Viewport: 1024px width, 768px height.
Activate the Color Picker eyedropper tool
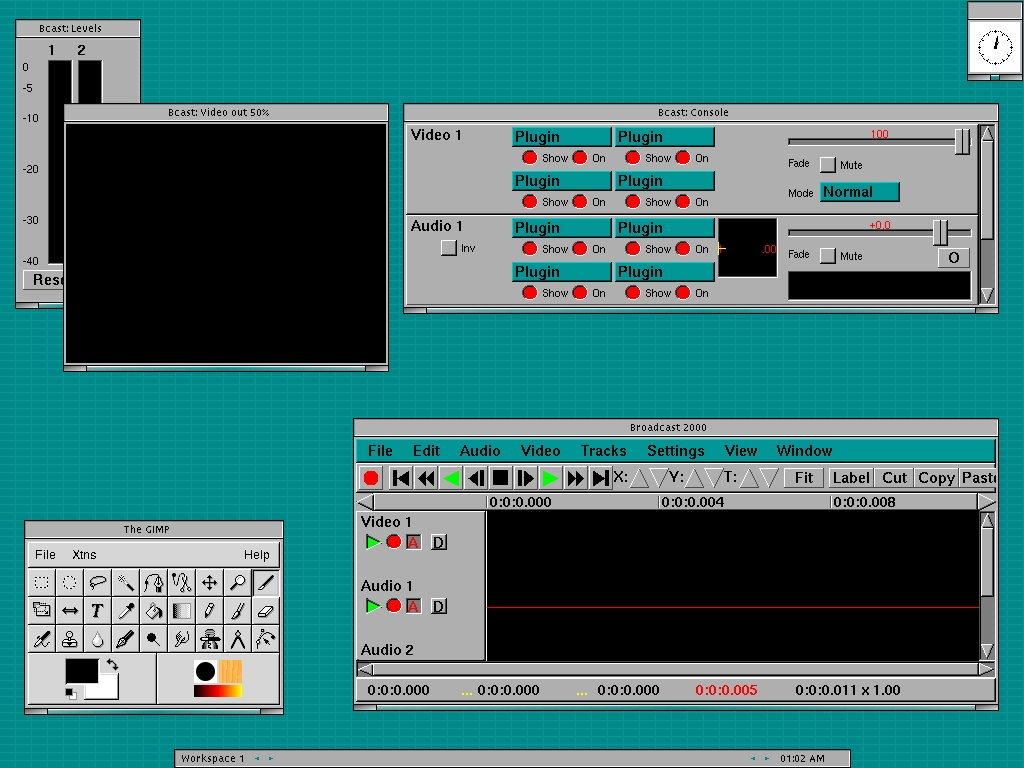pyautogui.click(x=125, y=610)
